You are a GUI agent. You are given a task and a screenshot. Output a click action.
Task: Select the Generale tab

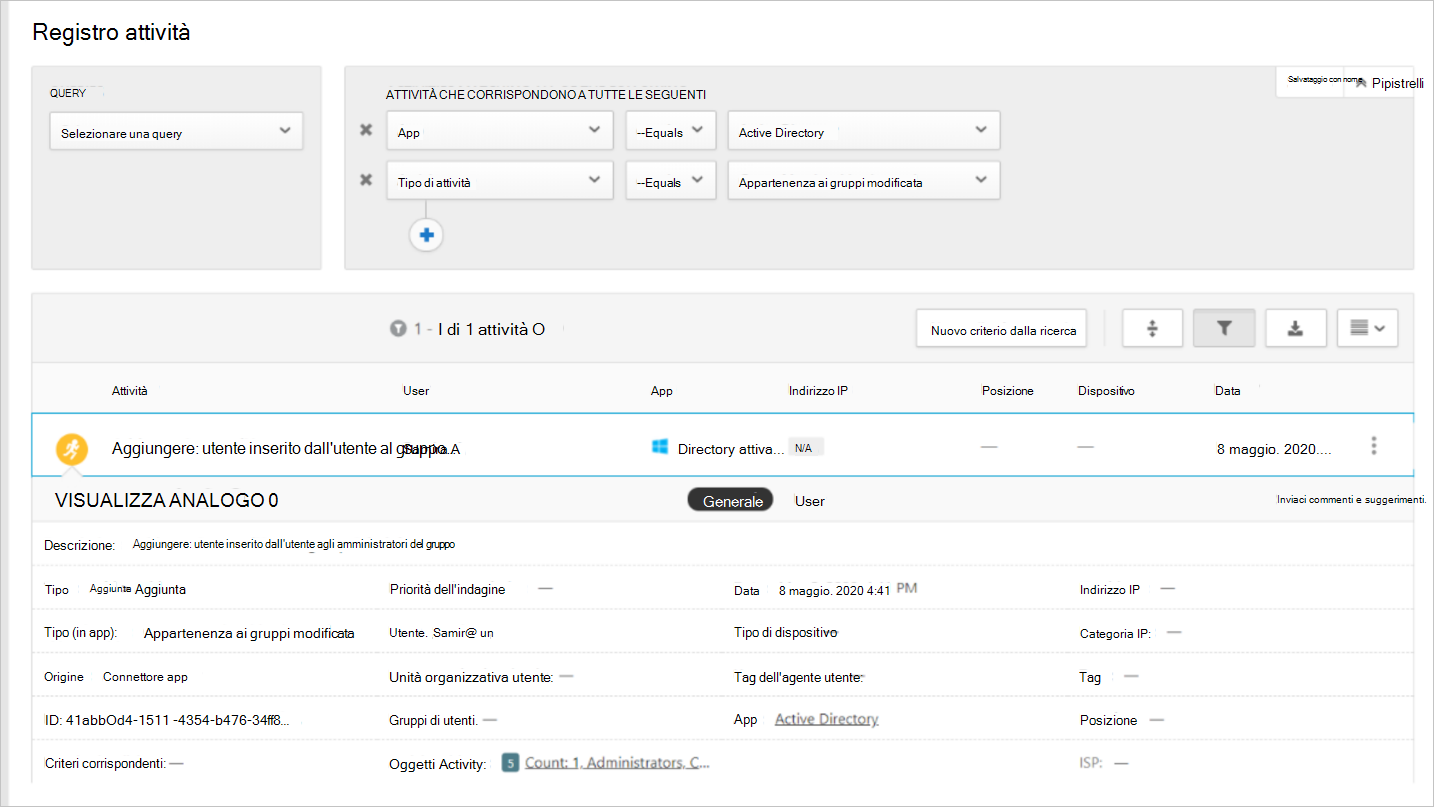[731, 500]
